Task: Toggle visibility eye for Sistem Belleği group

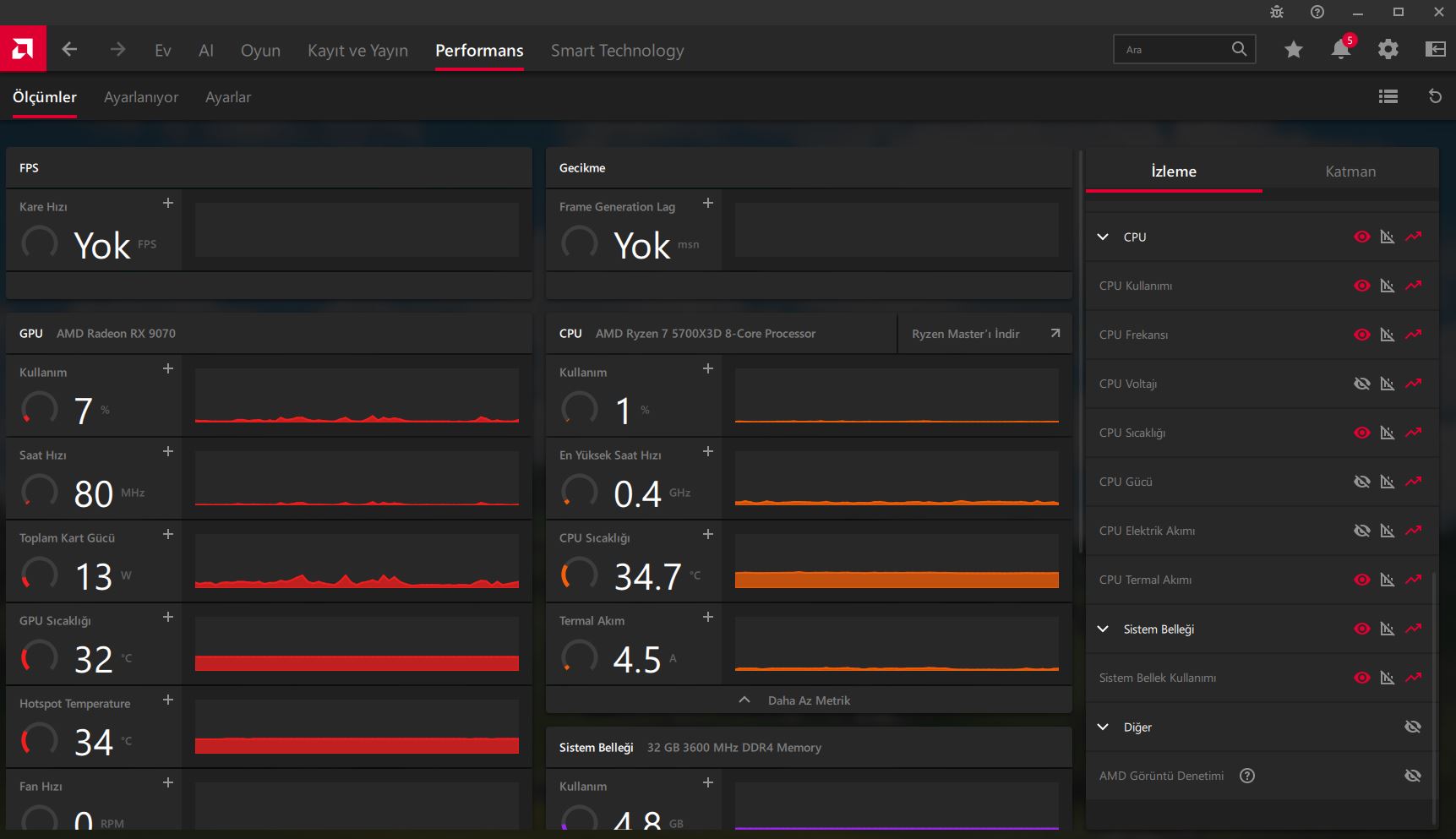Action: (x=1362, y=629)
